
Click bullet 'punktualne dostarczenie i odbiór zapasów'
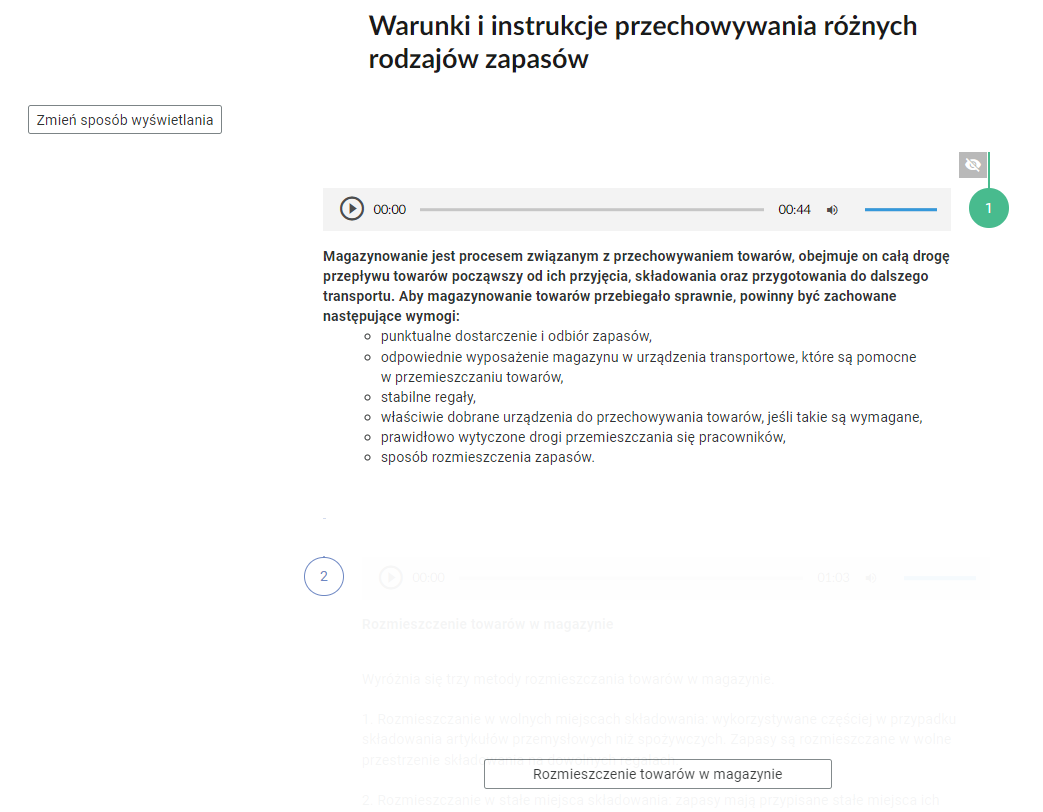tap(516, 336)
